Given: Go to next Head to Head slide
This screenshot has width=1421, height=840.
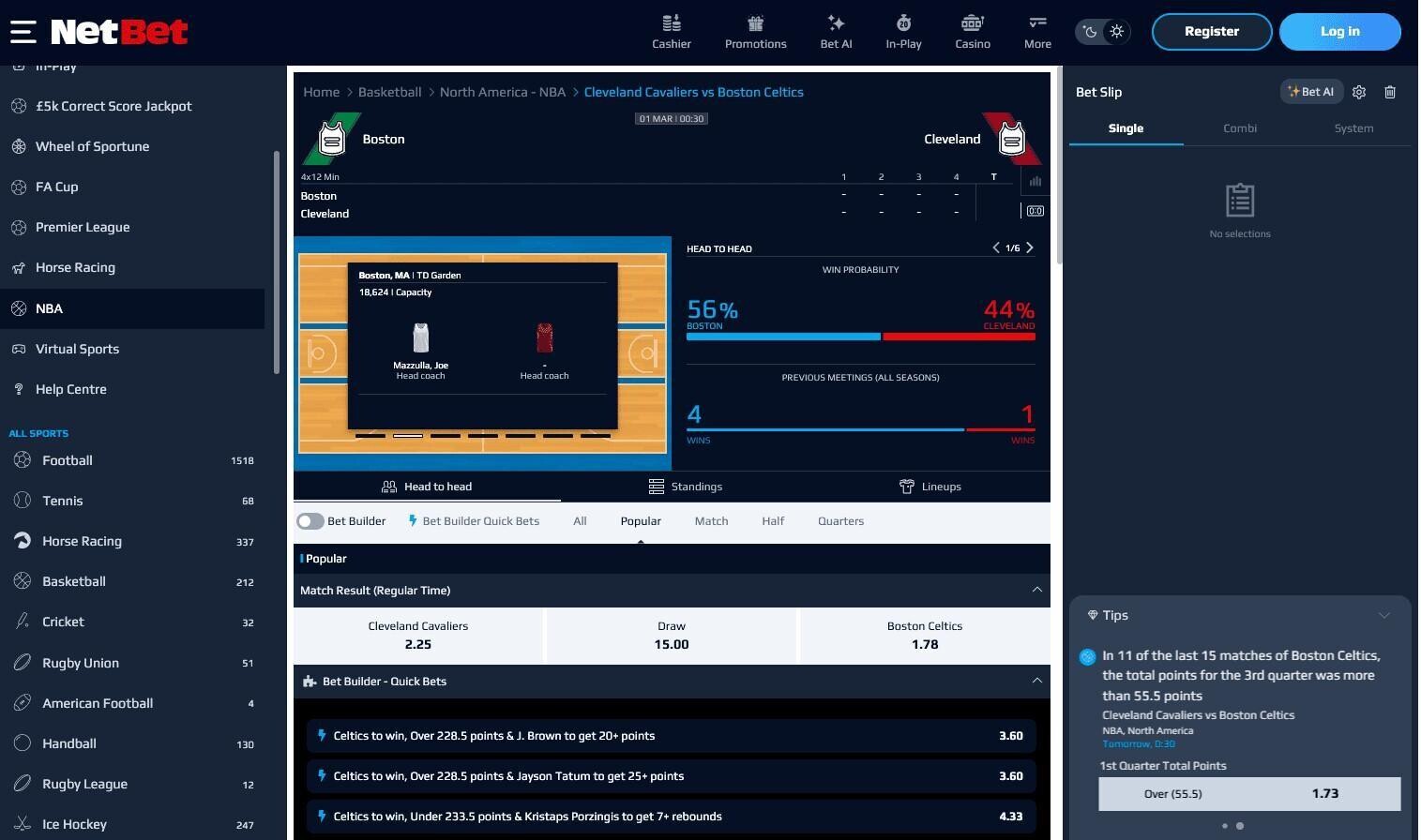Looking at the screenshot, I should click(x=1030, y=248).
